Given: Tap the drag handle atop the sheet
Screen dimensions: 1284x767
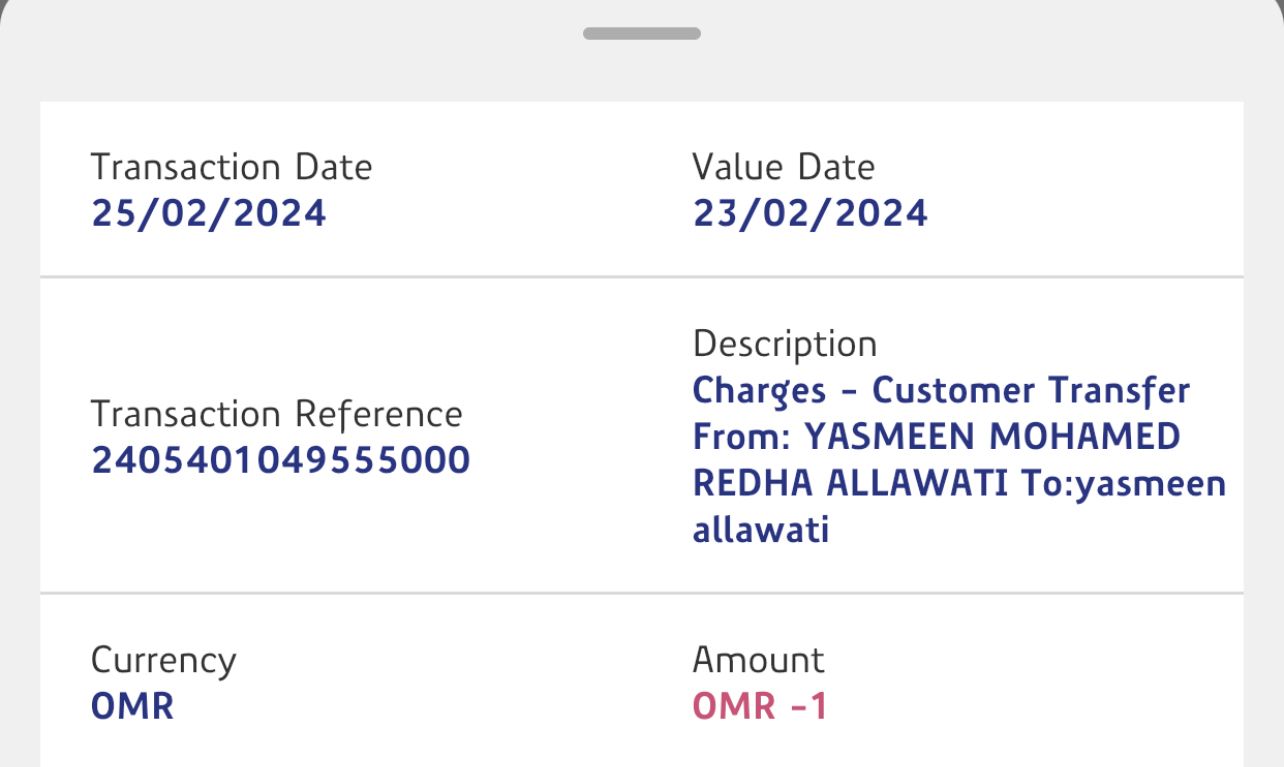Looking at the screenshot, I should click(641, 33).
